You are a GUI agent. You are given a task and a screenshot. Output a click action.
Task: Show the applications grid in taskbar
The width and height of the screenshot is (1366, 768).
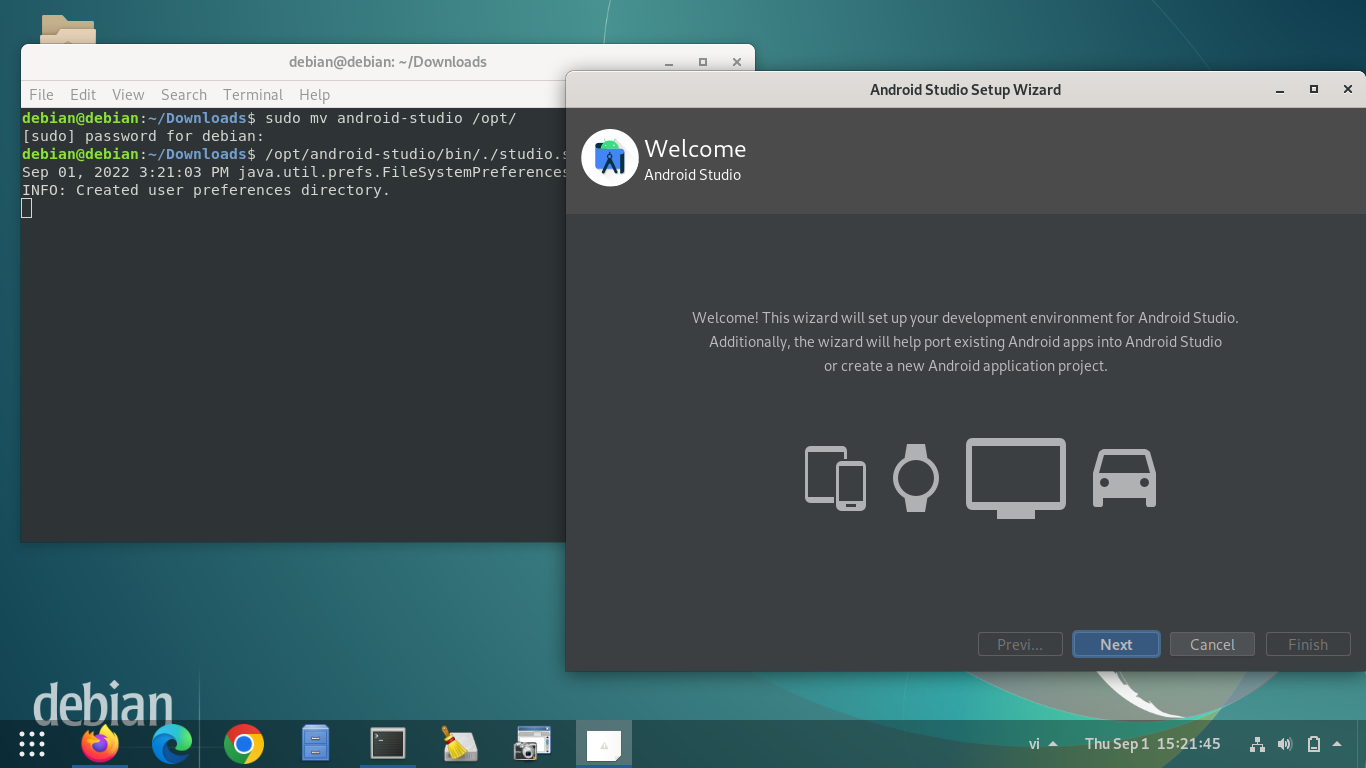pos(32,744)
